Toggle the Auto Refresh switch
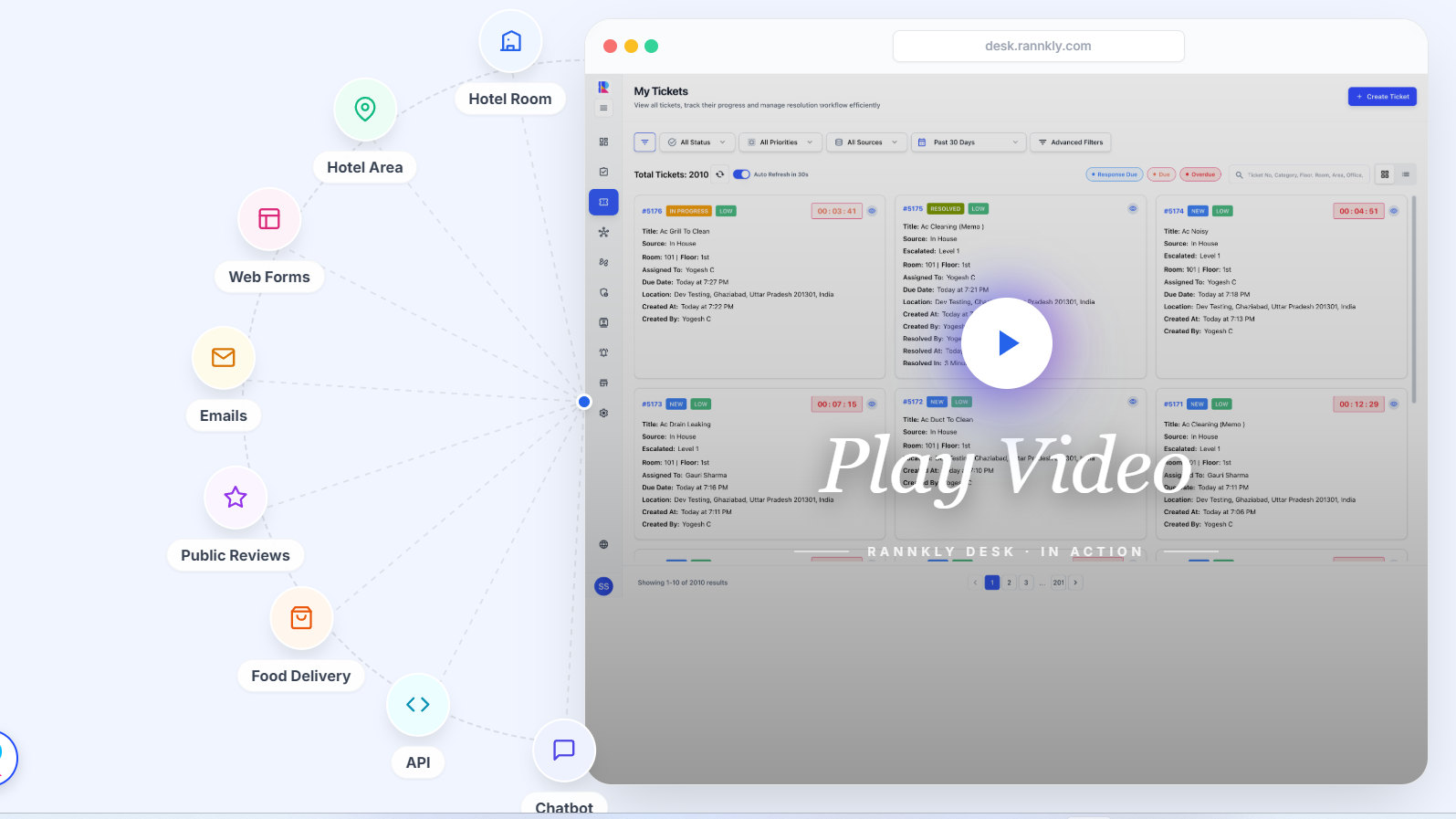This screenshot has width=1456, height=819. (x=741, y=174)
